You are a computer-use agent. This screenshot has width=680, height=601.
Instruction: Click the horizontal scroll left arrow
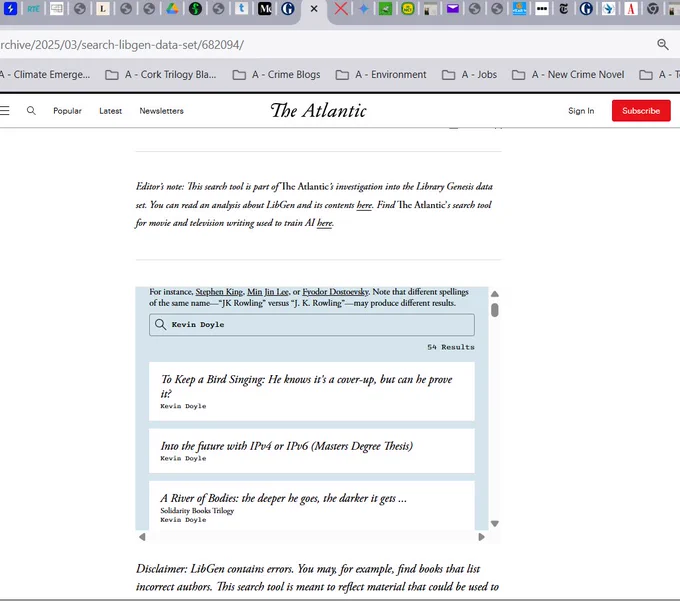click(x=142, y=537)
